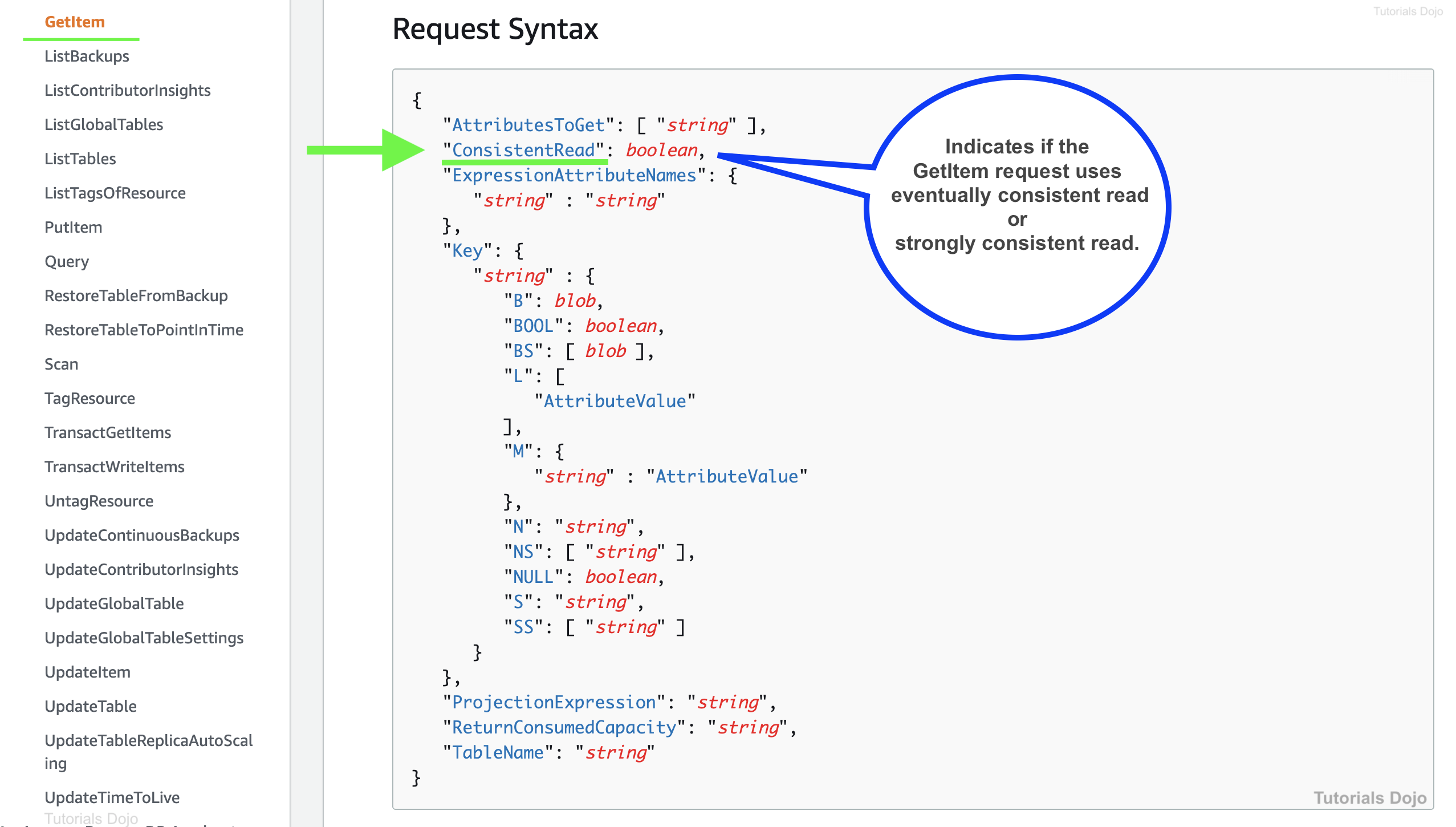Open the ListBackups sidebar link
Image resolution: width=1456 pixels, height=827 pixels.
[x=87, y=56]
